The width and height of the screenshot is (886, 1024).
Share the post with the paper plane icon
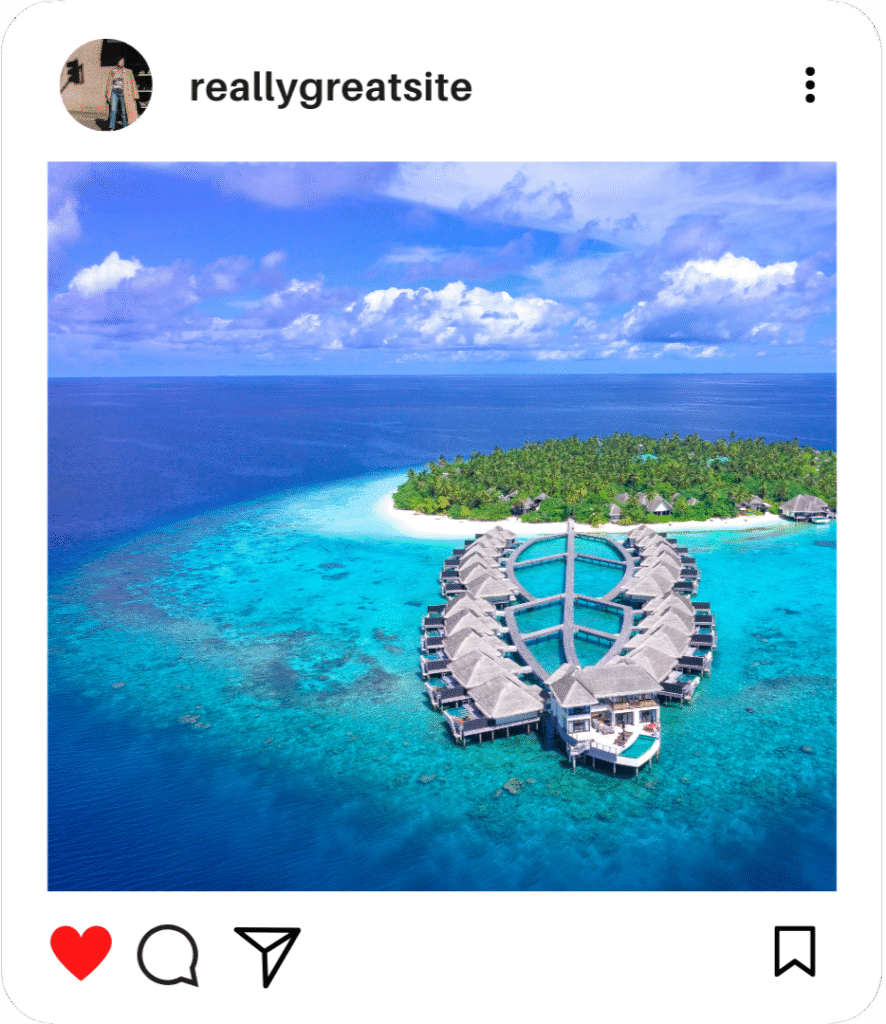pos(267,955)
